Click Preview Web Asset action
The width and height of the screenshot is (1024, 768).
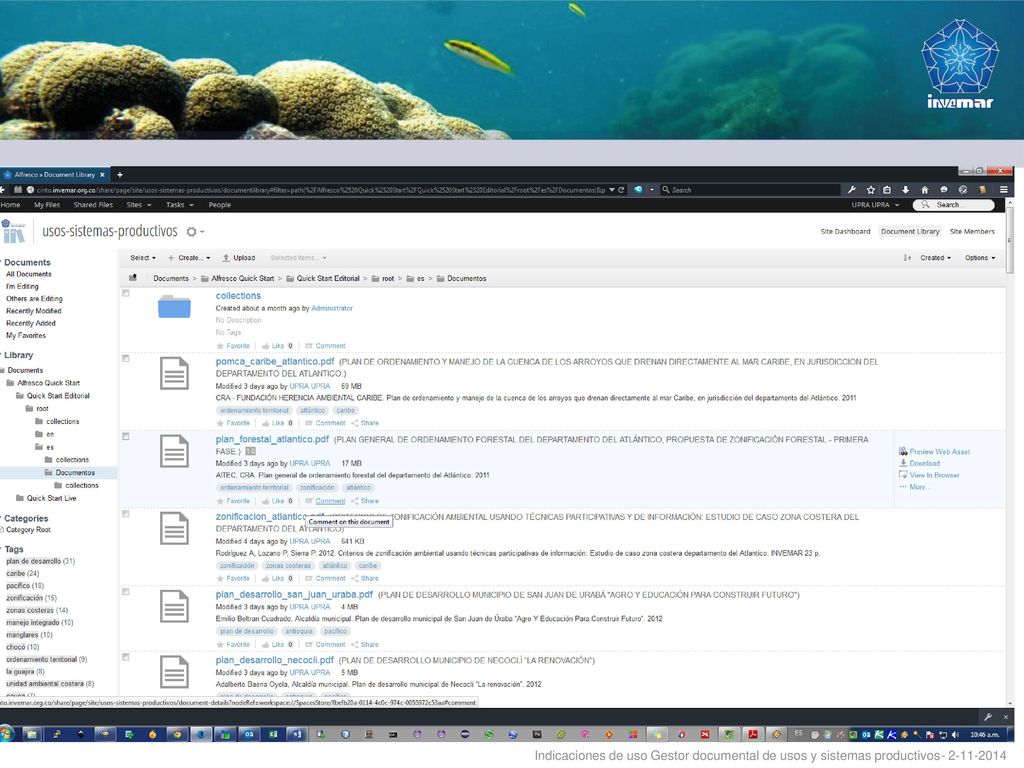[935, 452]
